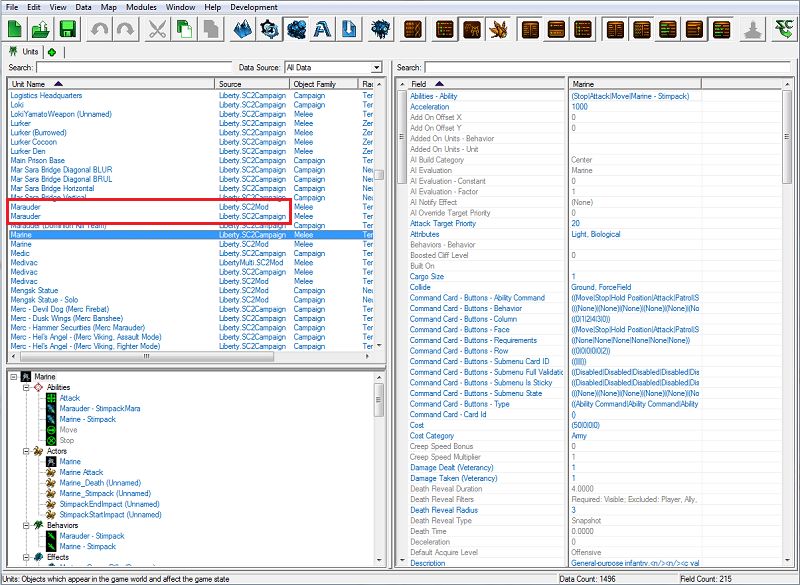Click the red Abilities category icon

[x=38, y=388]
